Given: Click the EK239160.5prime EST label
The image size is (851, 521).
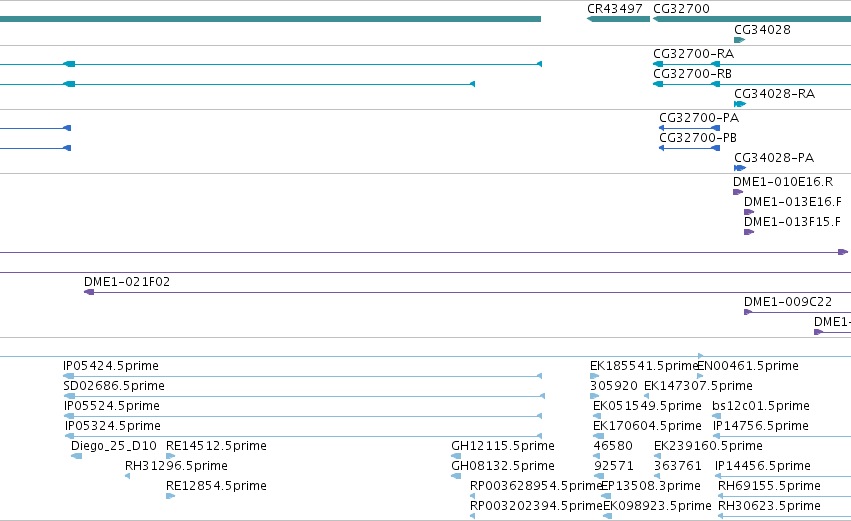Looking at the screenshot, I should 708,447.
